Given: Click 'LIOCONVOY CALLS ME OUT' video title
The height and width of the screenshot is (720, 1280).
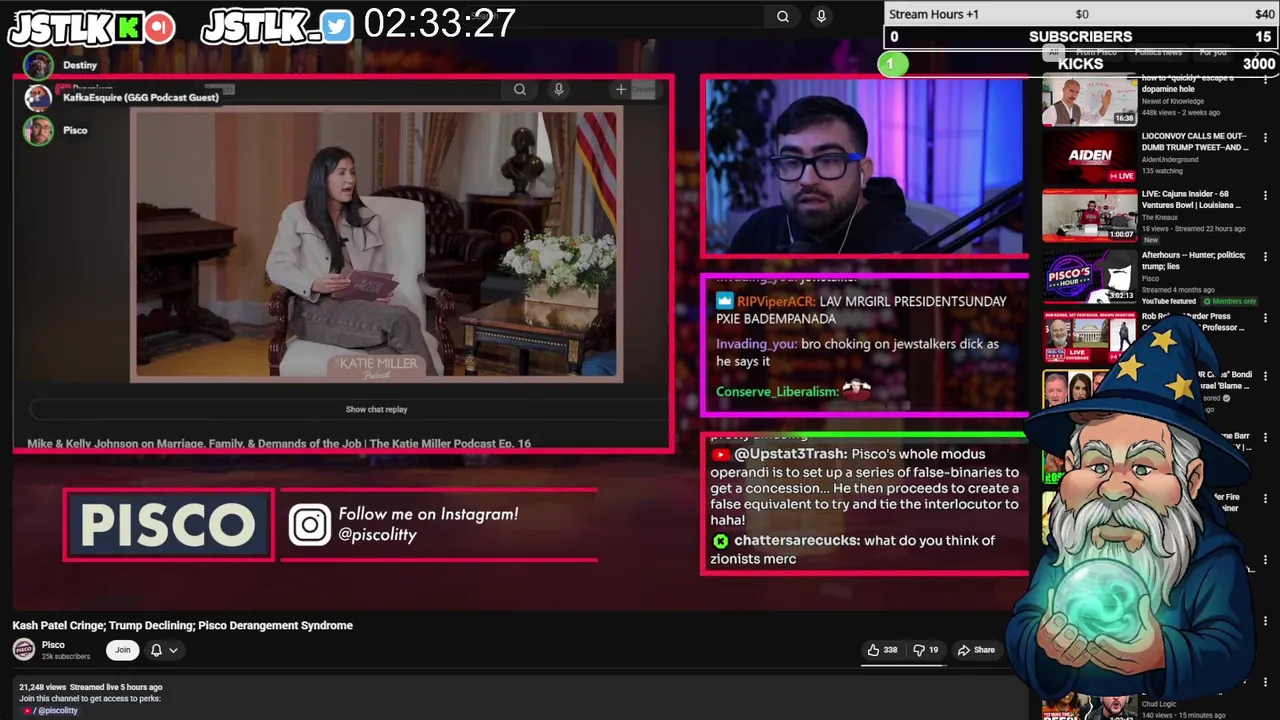Looking at the screenshot, I should 1195,142.
